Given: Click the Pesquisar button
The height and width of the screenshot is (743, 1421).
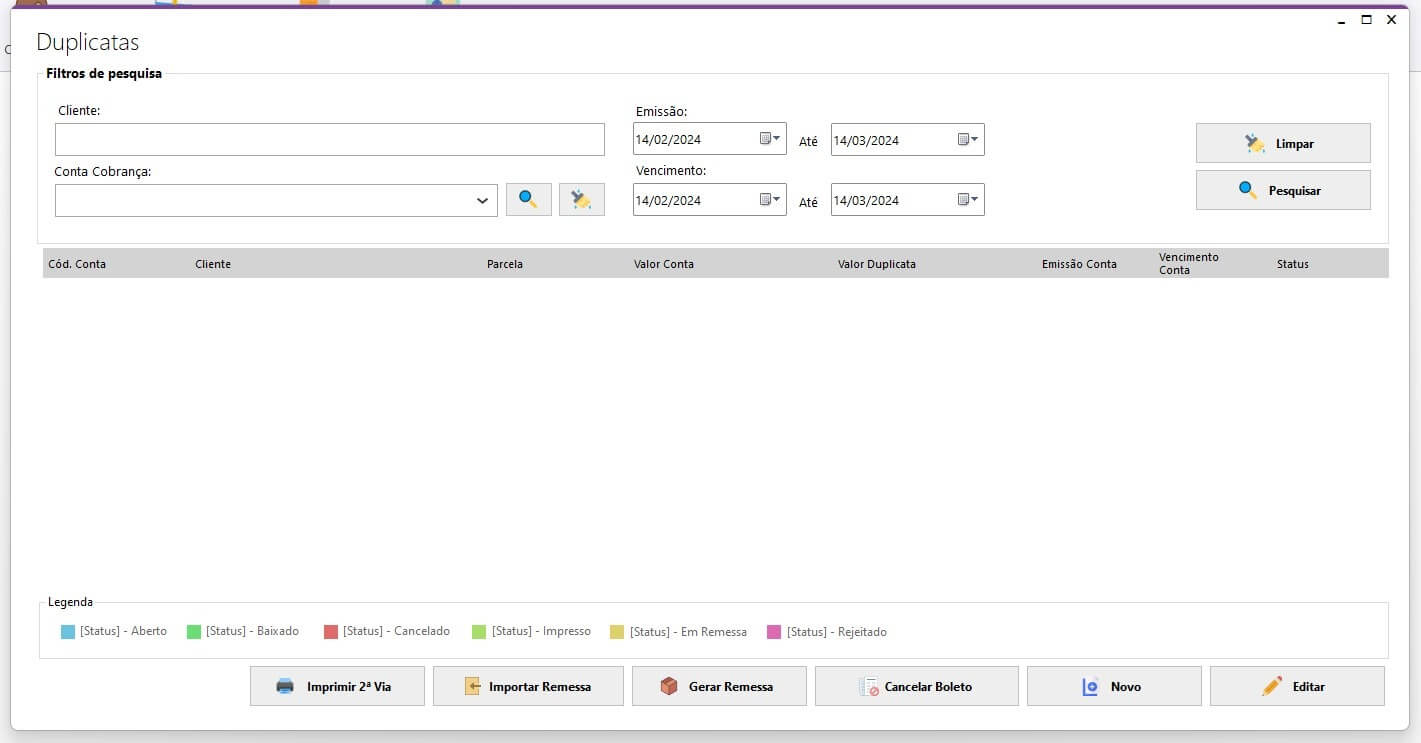Looking at the screenshot, I should click(x=1283, y=190).
